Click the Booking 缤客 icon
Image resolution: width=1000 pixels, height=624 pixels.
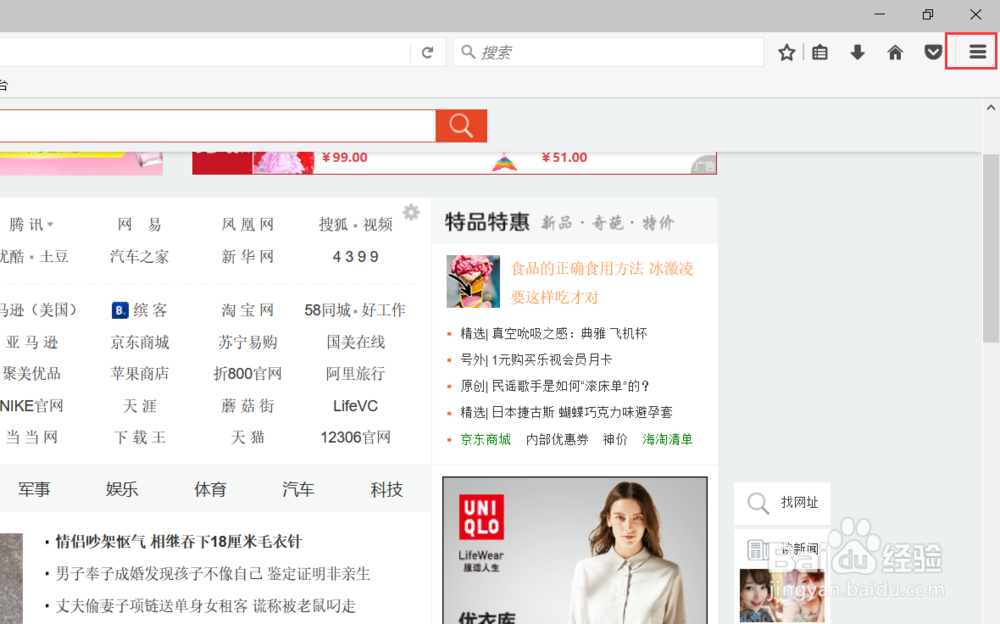pyautogui.click(x=120, y=310)
